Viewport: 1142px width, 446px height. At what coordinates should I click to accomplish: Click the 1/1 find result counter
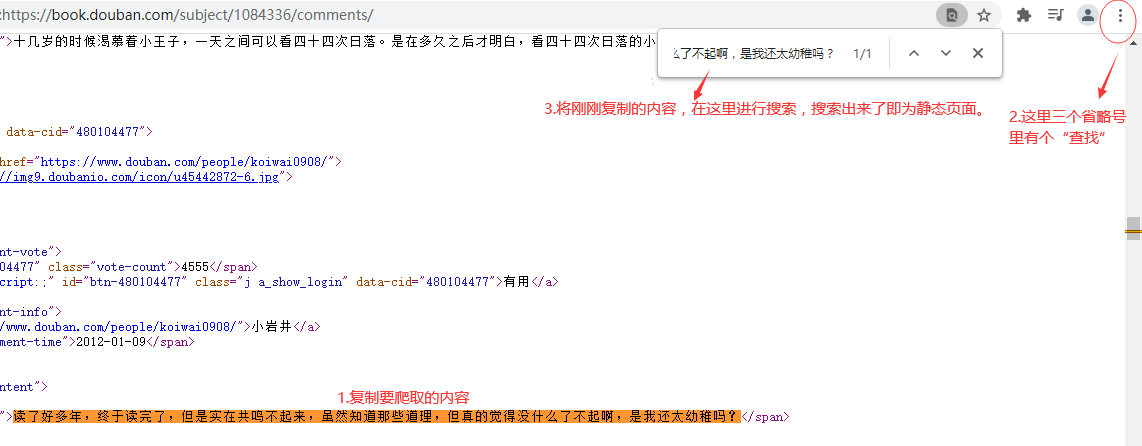point(862,54)
